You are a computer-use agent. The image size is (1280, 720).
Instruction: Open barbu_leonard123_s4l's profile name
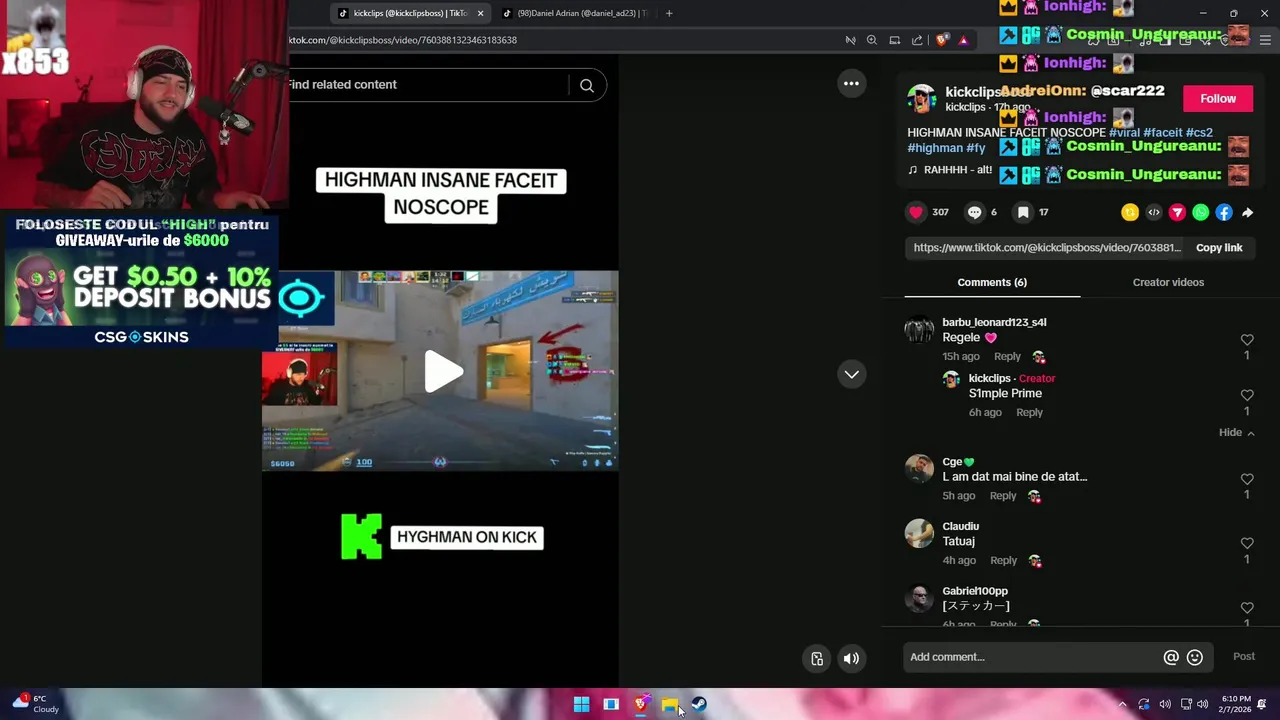[x=994, y=322]
